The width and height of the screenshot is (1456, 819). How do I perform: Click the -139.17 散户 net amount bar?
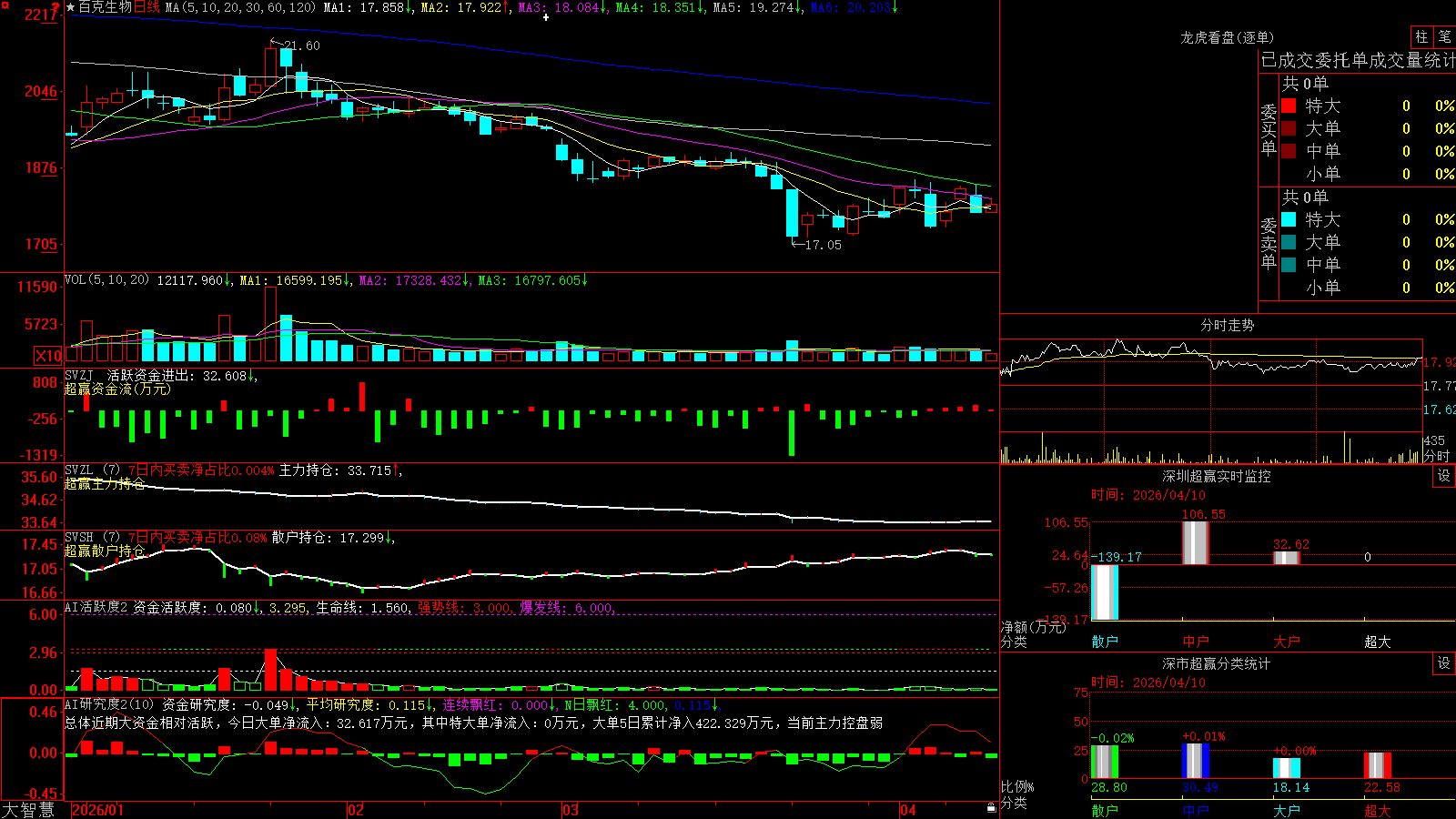[1105, 592]
